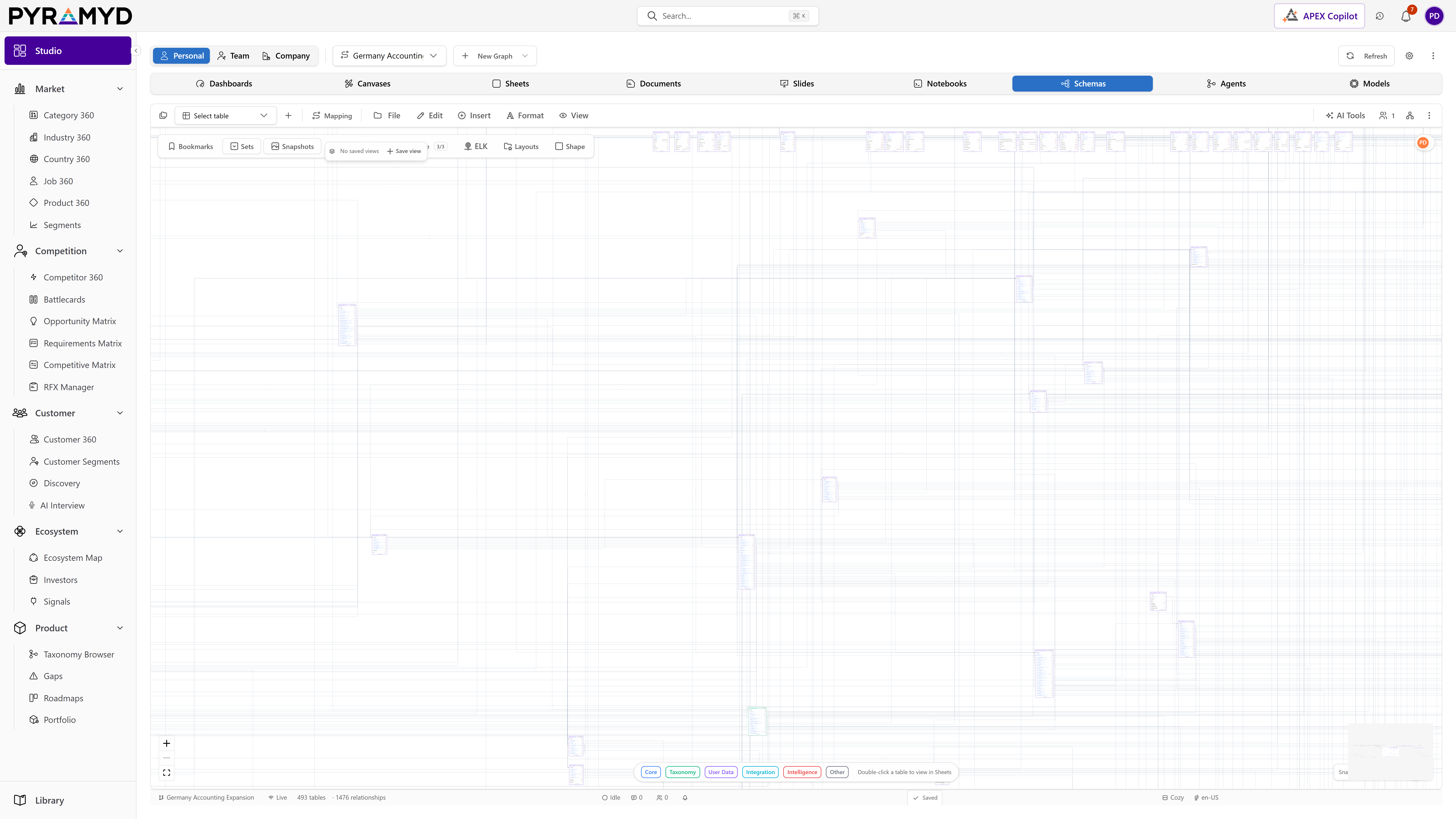Viewport: 1456px width, 819px height.
Task: Open the Sets dropdown
Action: pyautogui.click(x=242, y=146)
